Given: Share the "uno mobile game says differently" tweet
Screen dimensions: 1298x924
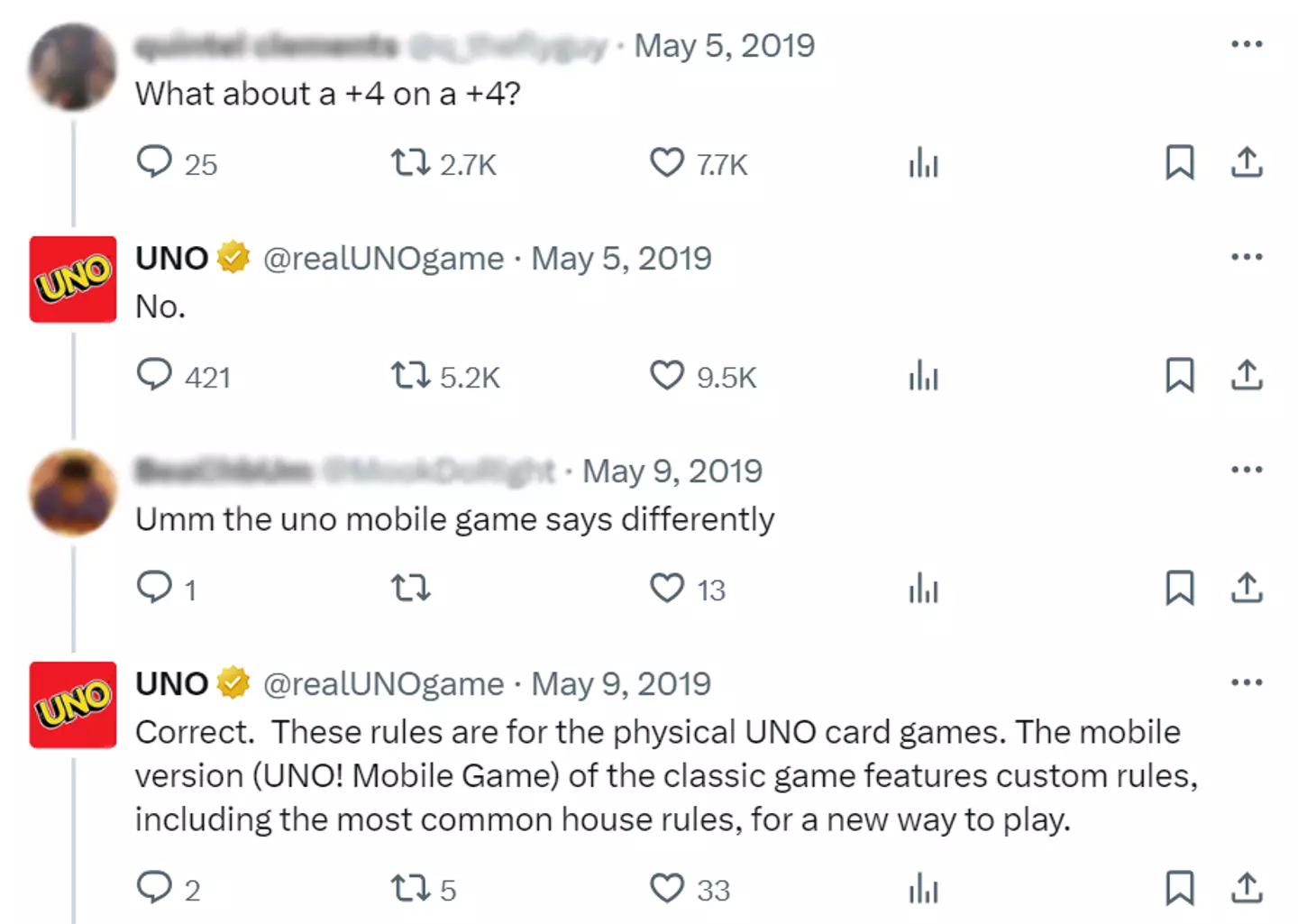Looking at the screenshot, I should pos(1247,589).
